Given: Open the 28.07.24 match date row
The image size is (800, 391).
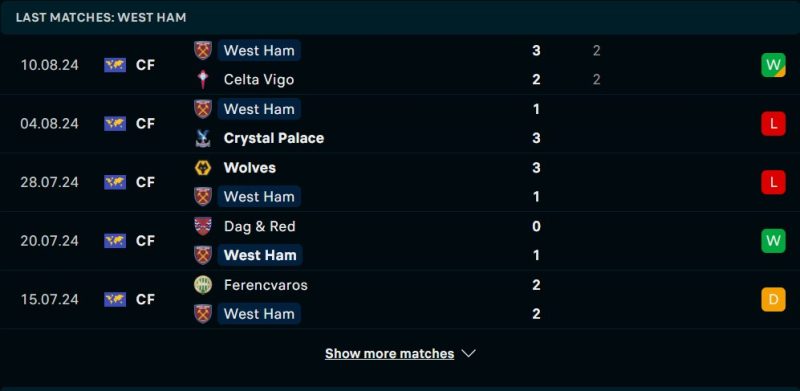Looking at the screenshot, I should pos(400,182).
